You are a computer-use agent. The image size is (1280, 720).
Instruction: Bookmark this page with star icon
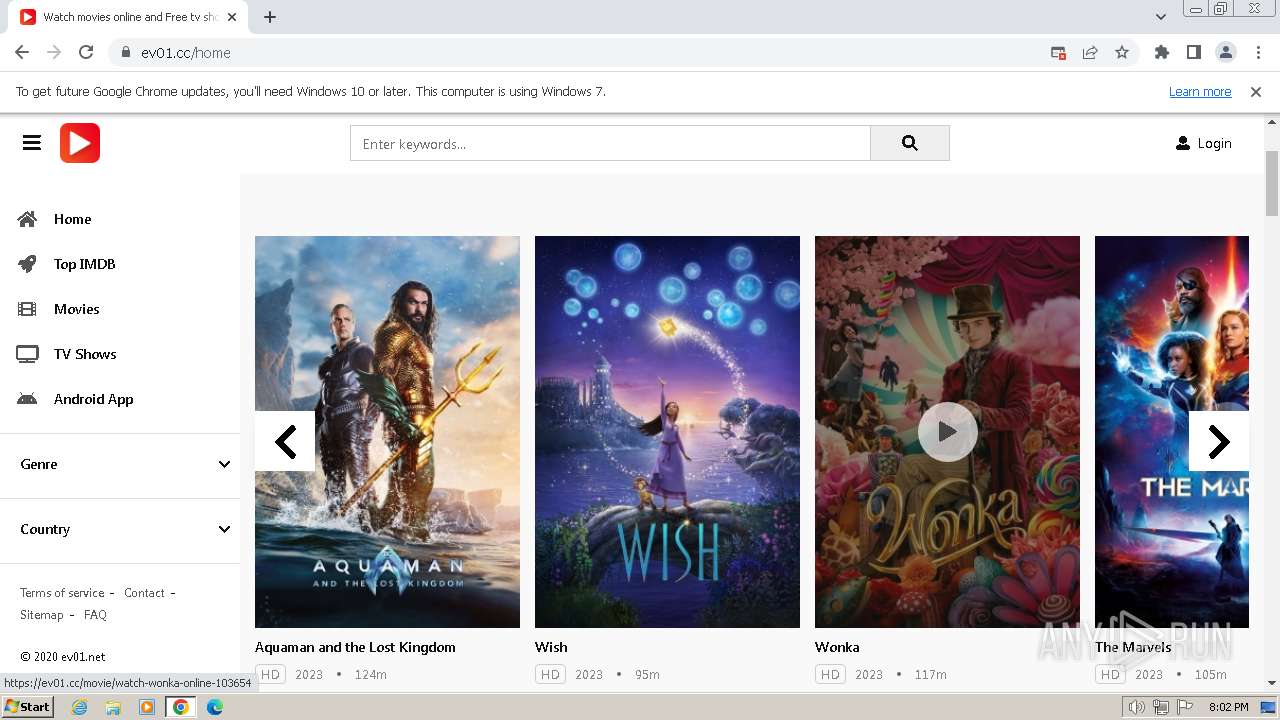coord(1122,52)
